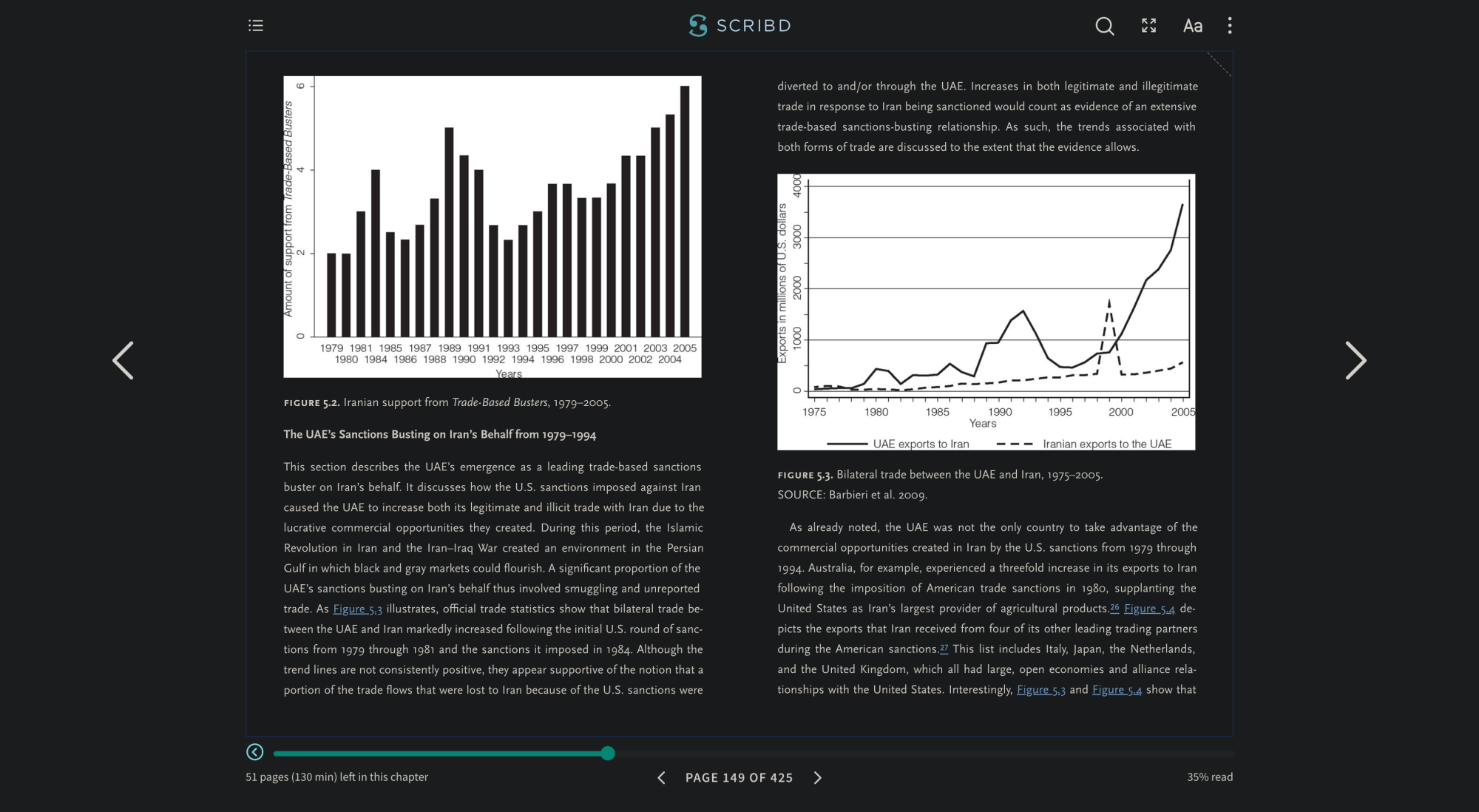
Task: Click the Figure 5.3 caption text
Action: (940, 475)
